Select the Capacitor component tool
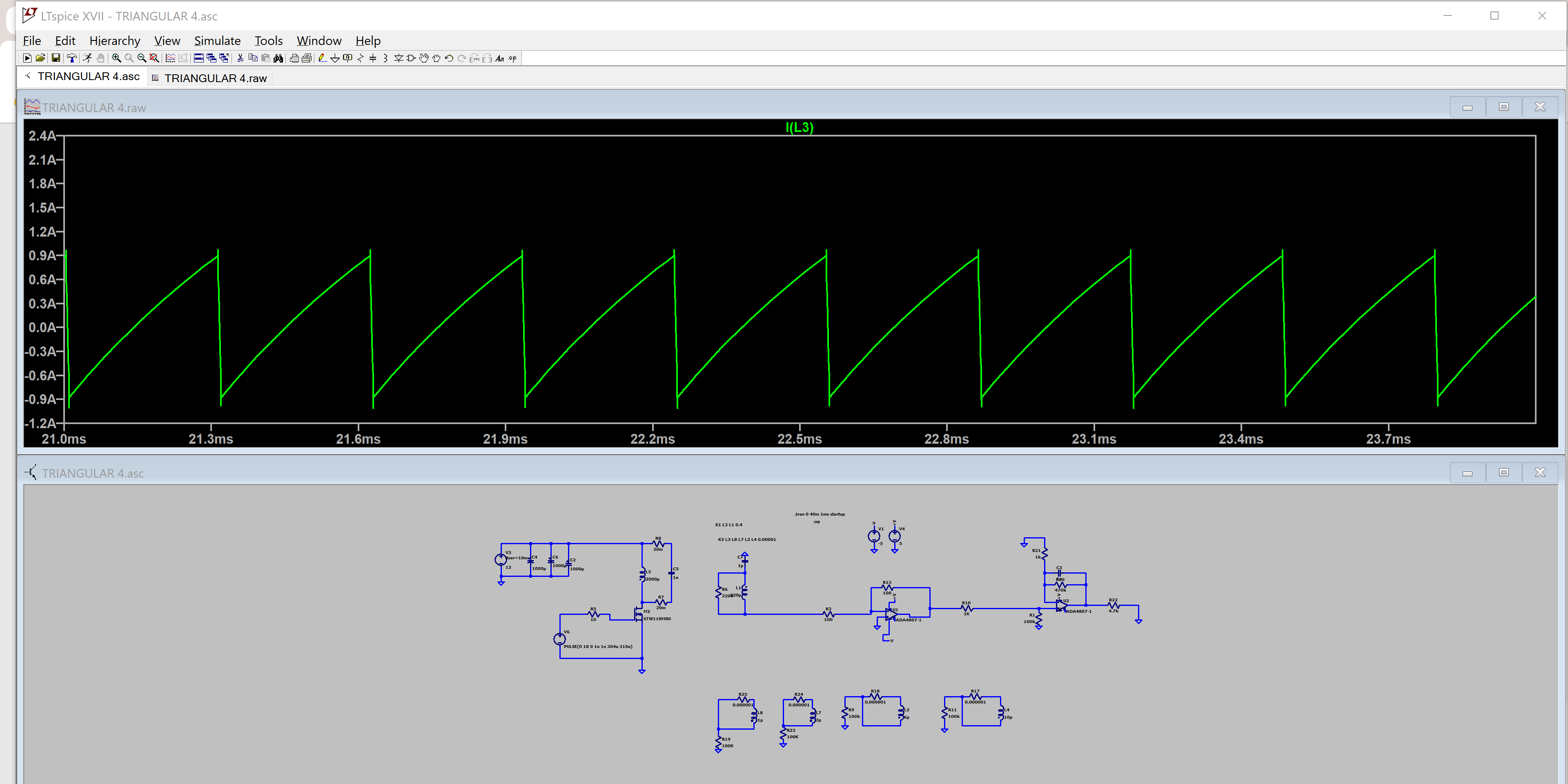Image resolution: width=1568 pixels, height=784 pixels. pos(373,58)
